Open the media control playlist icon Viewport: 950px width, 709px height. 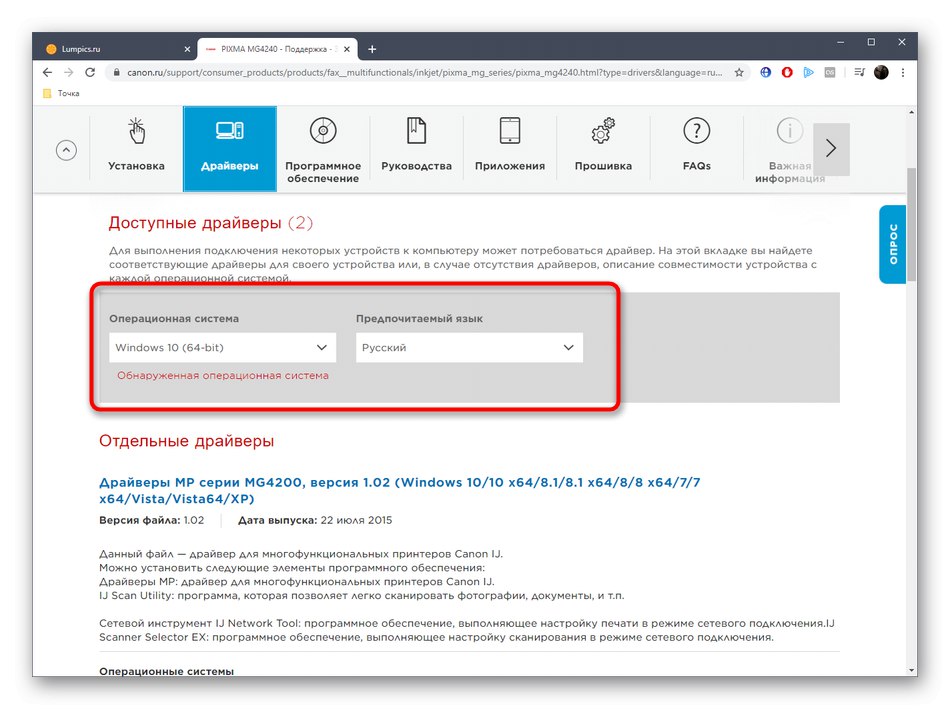[859, 72]
